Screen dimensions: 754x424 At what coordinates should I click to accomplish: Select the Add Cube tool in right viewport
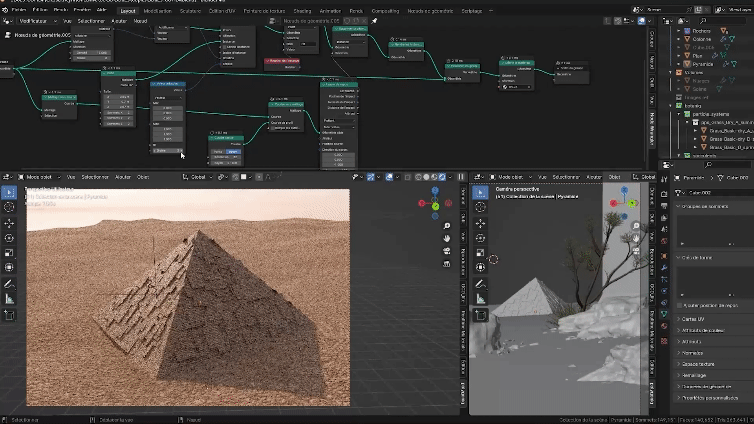478,315
